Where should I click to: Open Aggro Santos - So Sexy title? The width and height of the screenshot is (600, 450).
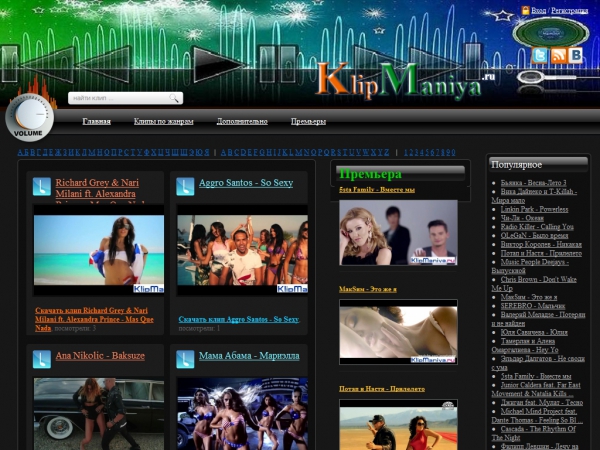246,183
